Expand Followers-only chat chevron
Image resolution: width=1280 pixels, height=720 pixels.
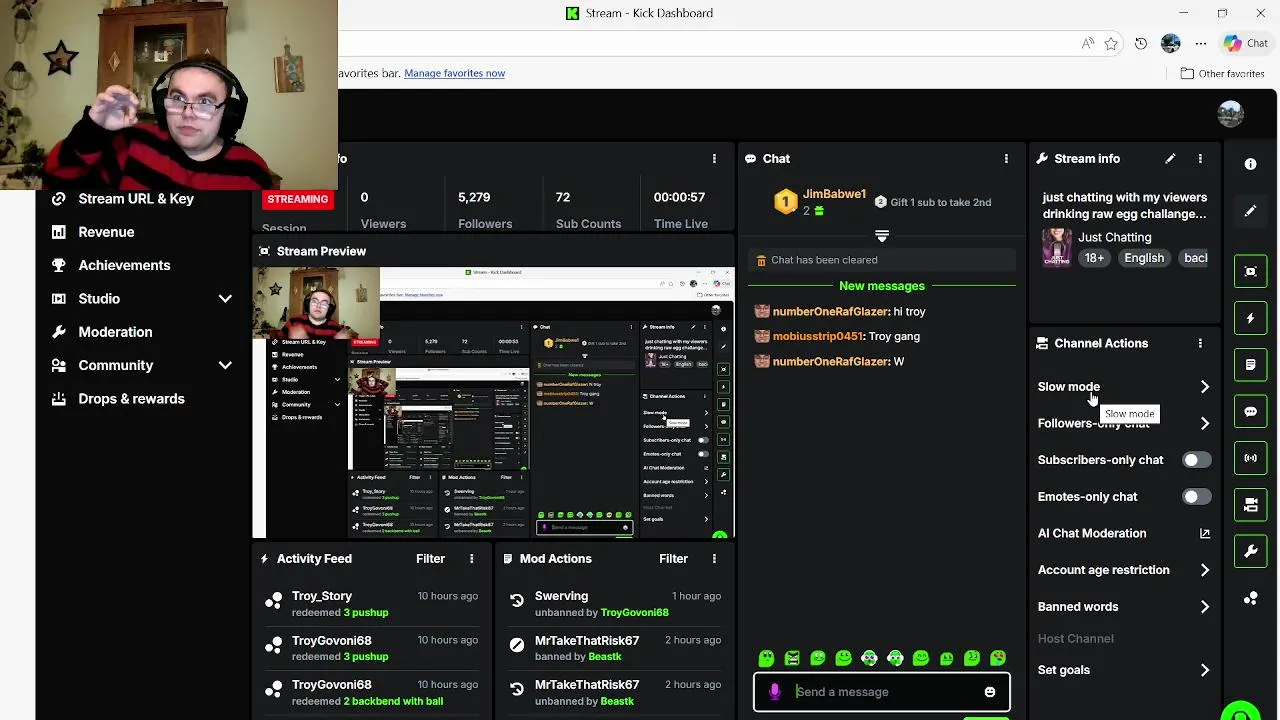point(1204,424)
